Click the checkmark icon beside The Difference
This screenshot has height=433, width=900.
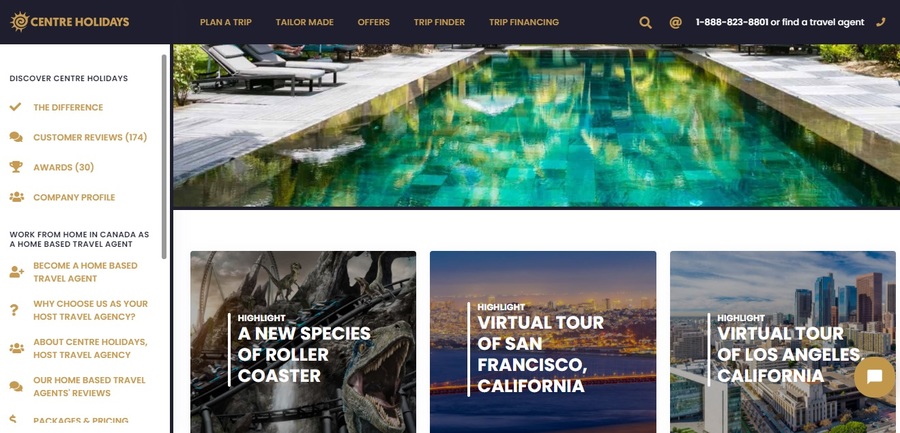coord(15,107)
